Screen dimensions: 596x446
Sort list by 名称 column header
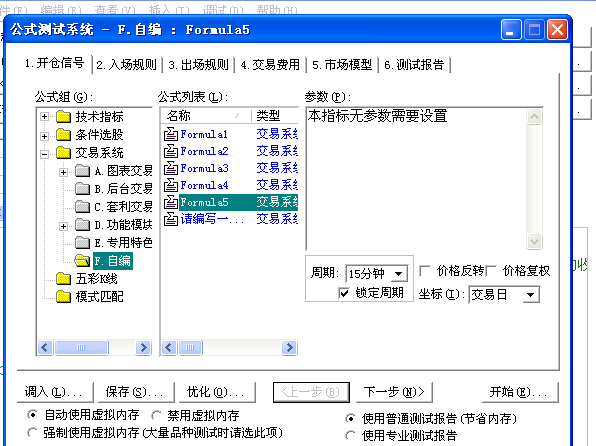point(206,116)
